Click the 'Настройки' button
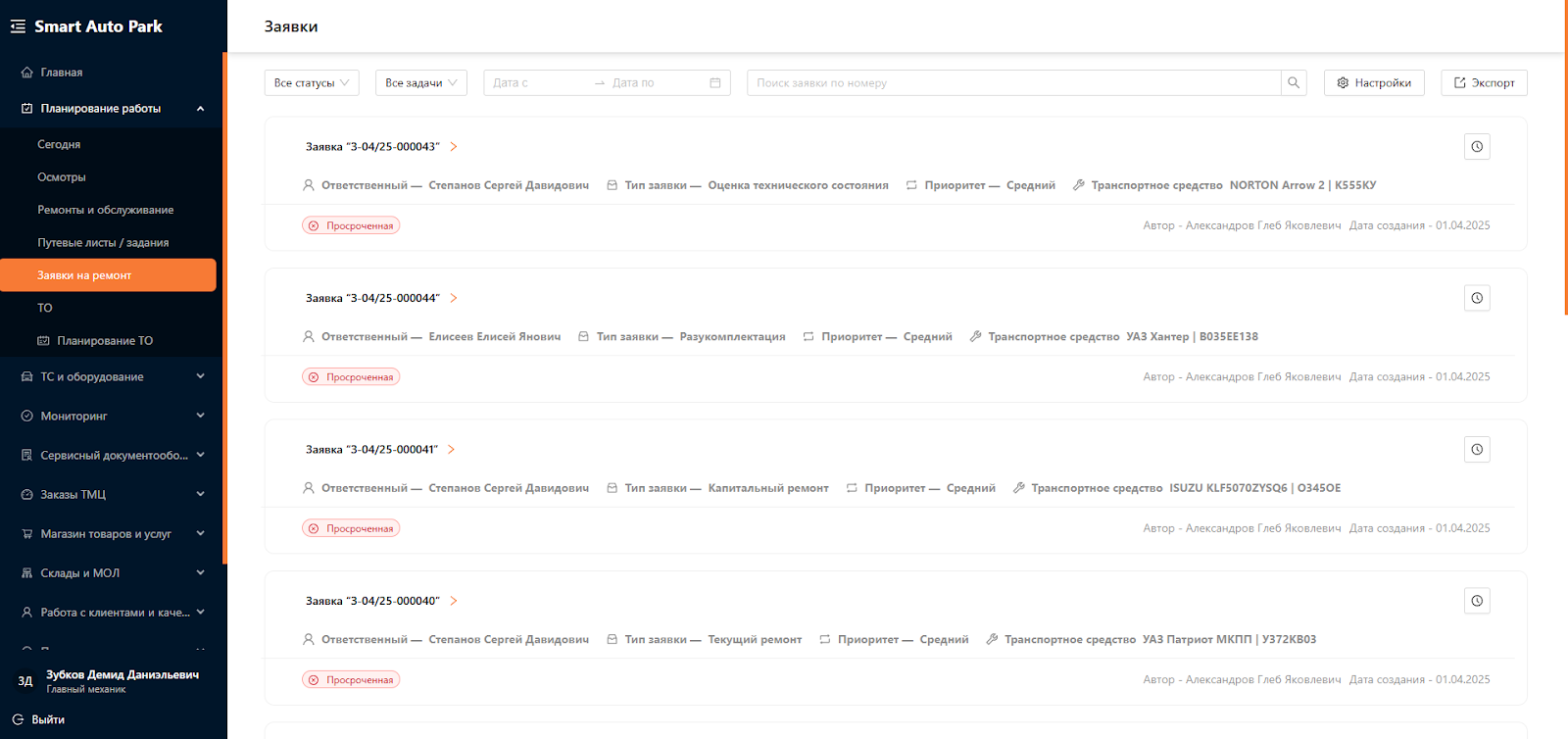The image size is (1568, 739). (x=1373, y=83)
